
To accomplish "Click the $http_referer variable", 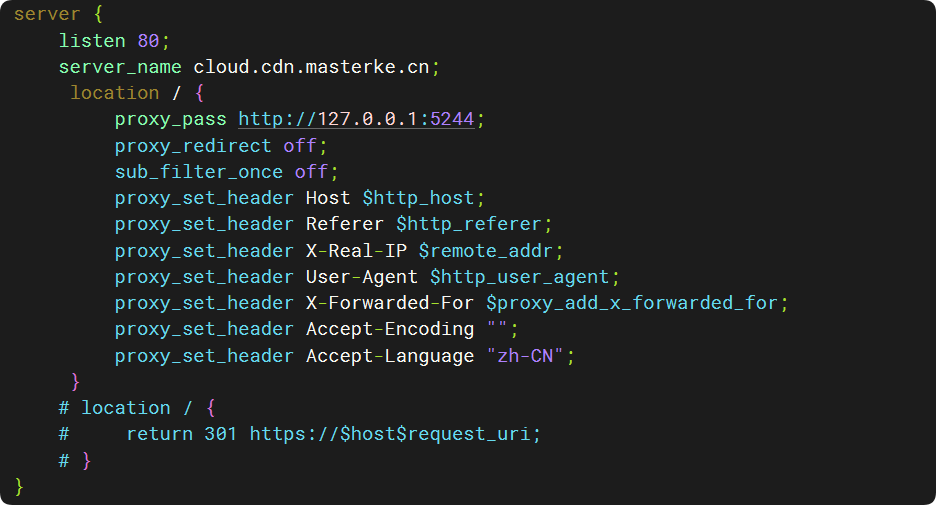I will tap(469, 224).
